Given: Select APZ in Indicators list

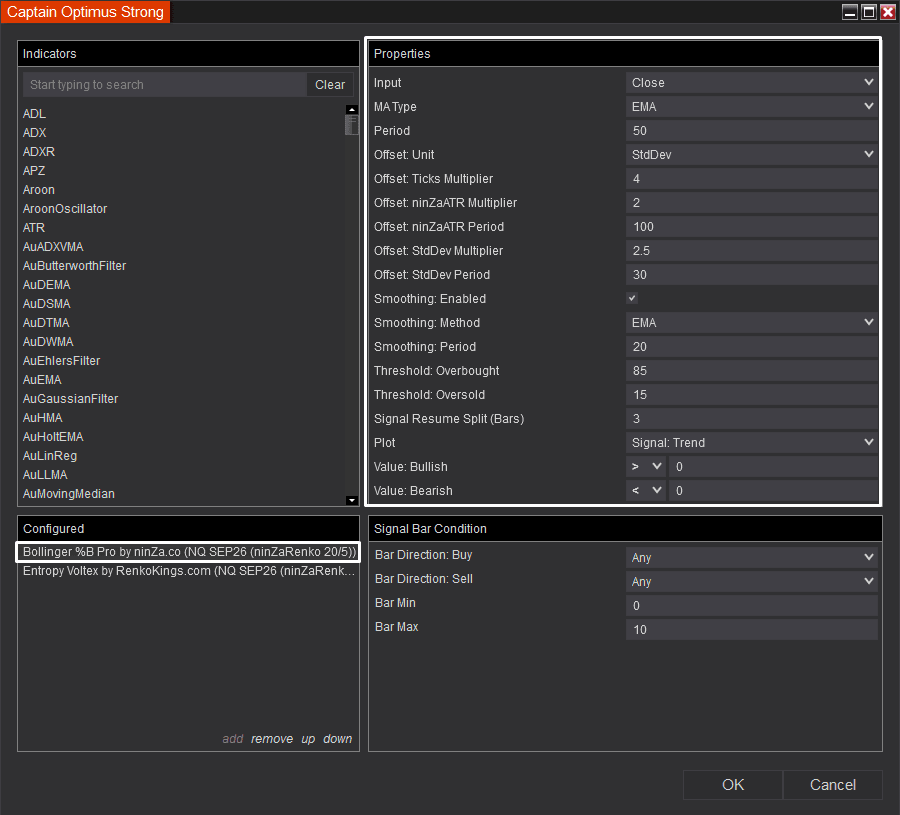Looking at the screenshot, I should 34,170.
